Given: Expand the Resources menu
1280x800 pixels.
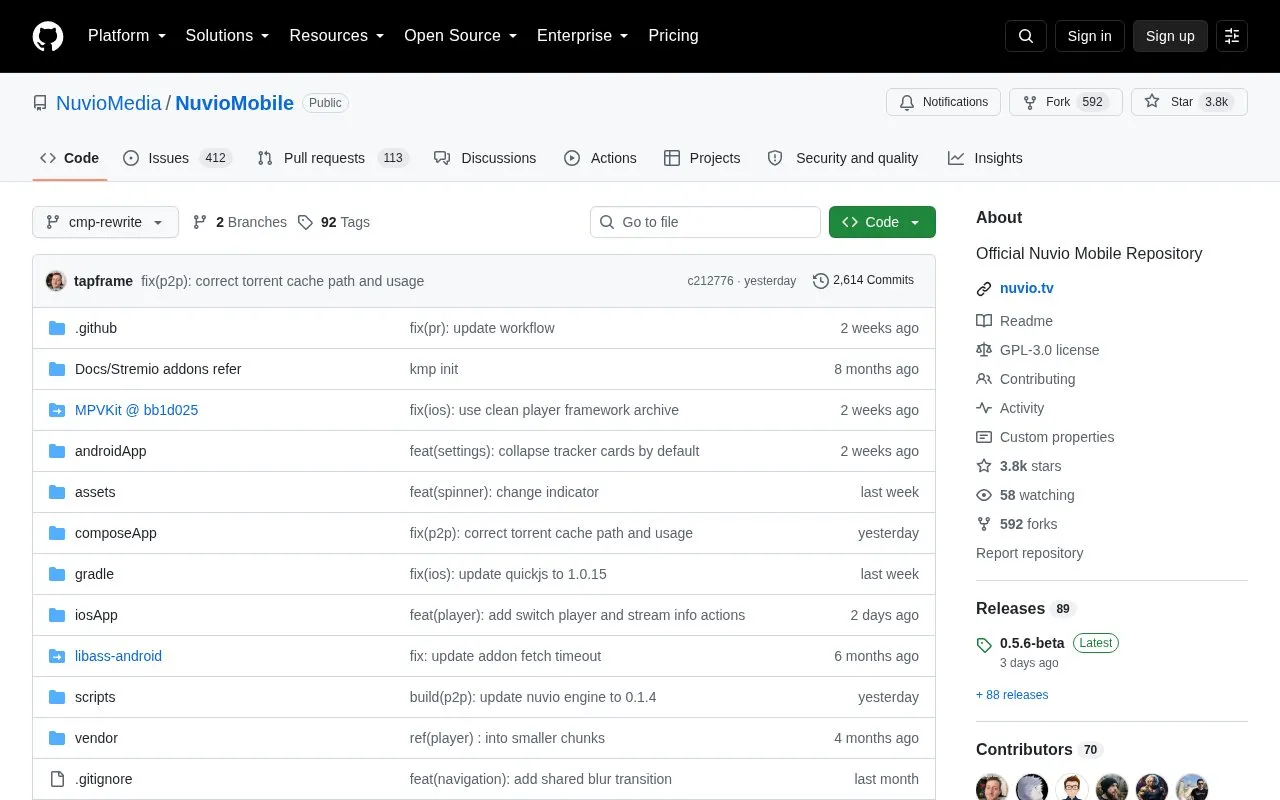Looking at the screenshot, I should (337, 36).
